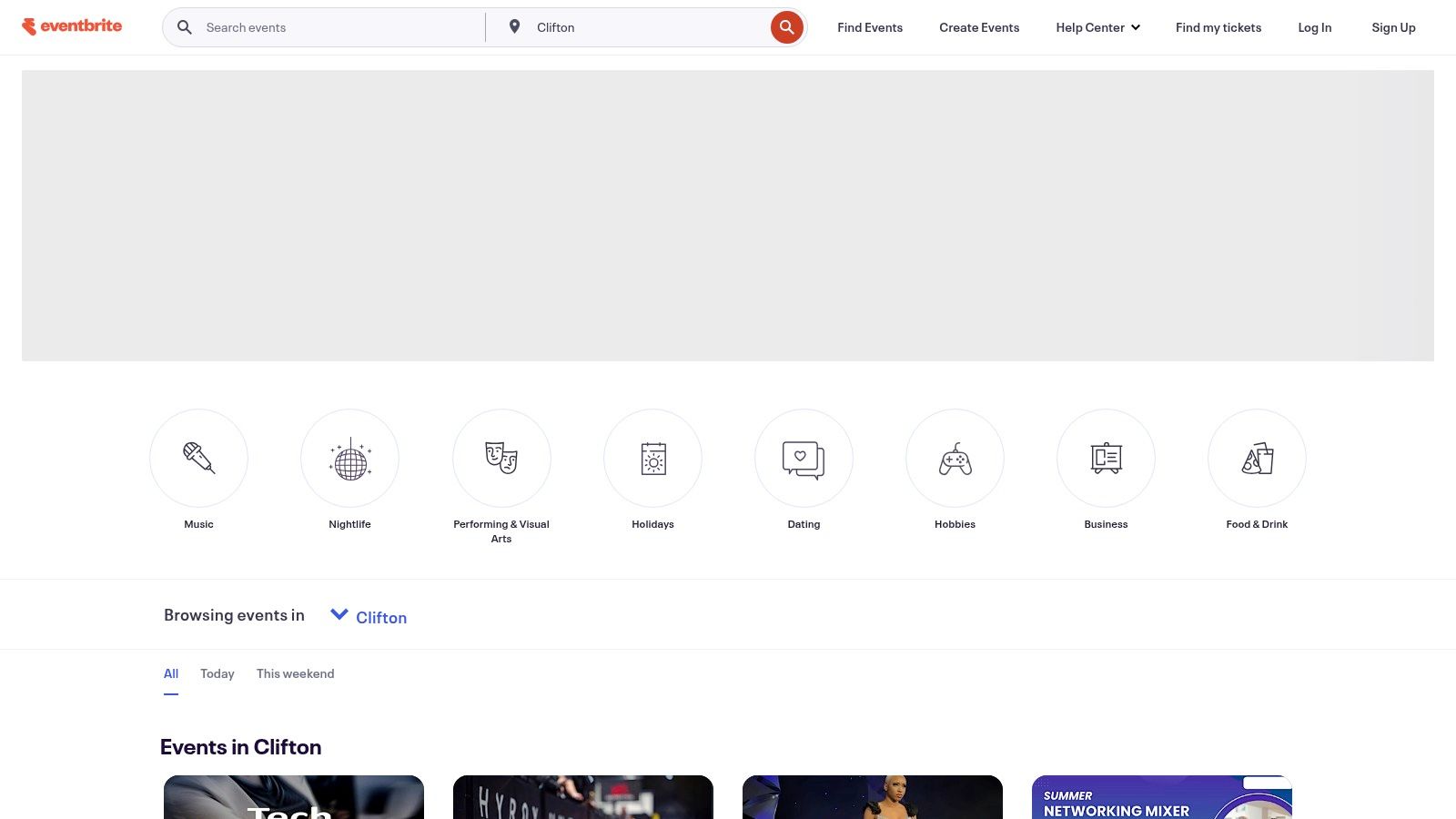The width and height of the screenshot is (1456, 819).
Task: Click the Holidays category label
Action: click(652, 524)
